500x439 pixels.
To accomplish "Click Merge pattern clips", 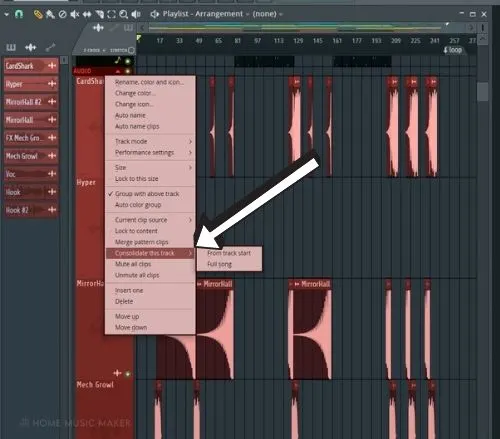I will point(150,242).
